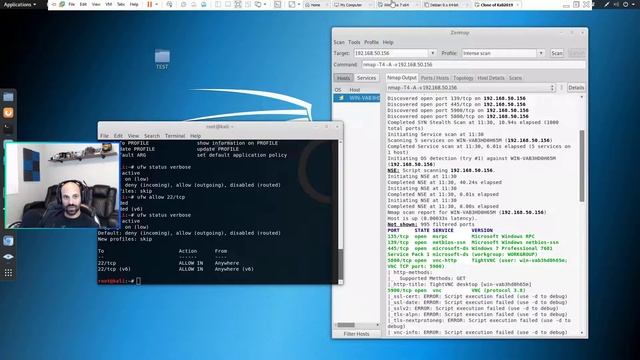Open VMware console view icon
The height and width of the screenshot is (360, 640).
(x=277, y=4)
